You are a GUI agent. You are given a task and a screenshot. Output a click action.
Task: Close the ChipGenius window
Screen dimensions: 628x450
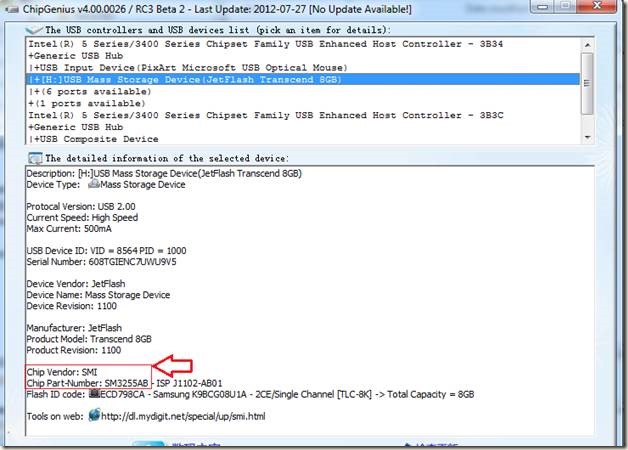point(598,6)
